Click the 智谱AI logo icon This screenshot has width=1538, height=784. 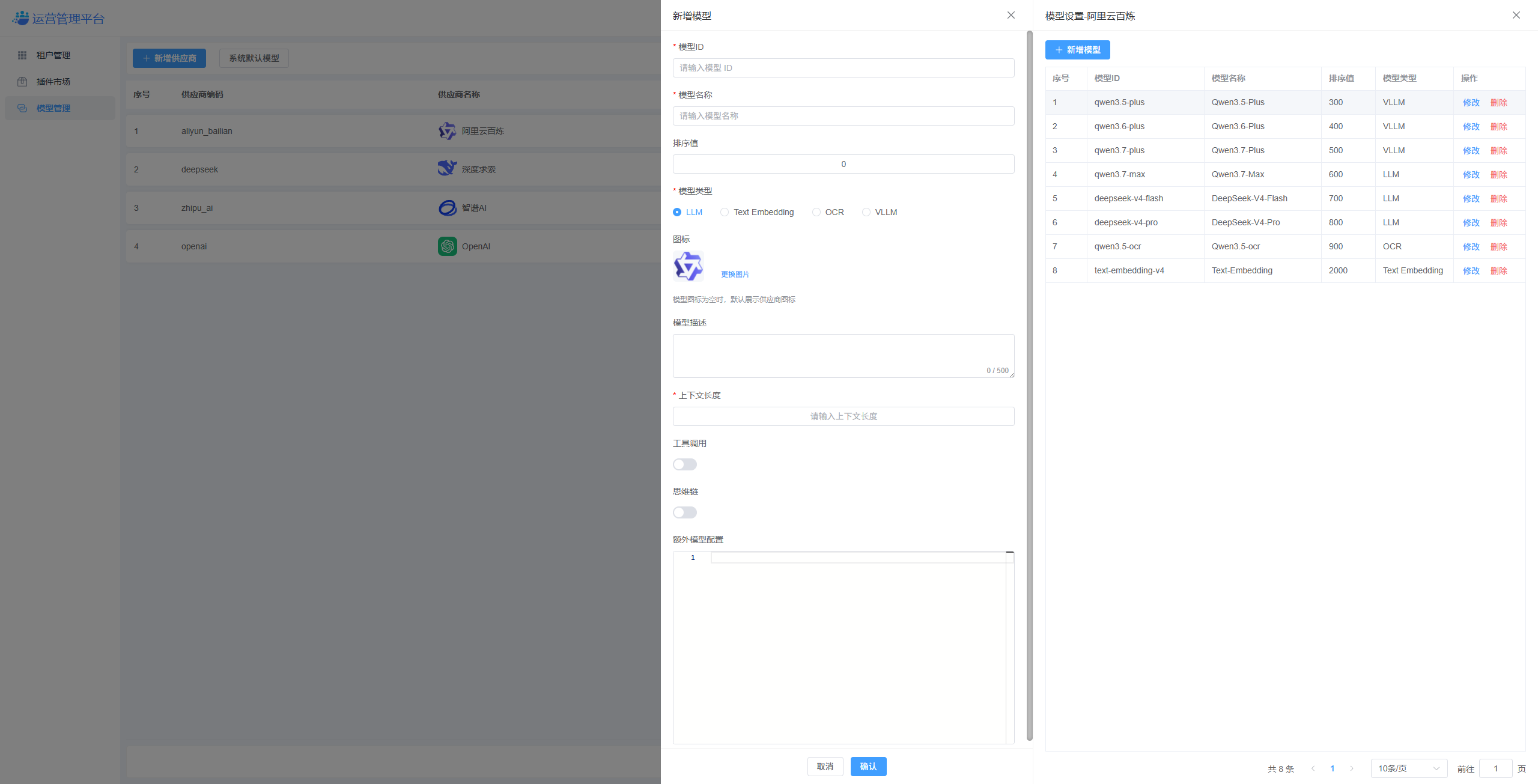click(x=447, y=208)
